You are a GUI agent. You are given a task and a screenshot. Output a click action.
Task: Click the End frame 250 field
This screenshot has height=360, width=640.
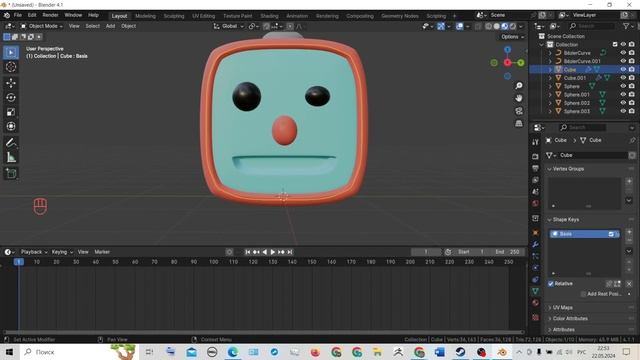(x=507, y=252)
